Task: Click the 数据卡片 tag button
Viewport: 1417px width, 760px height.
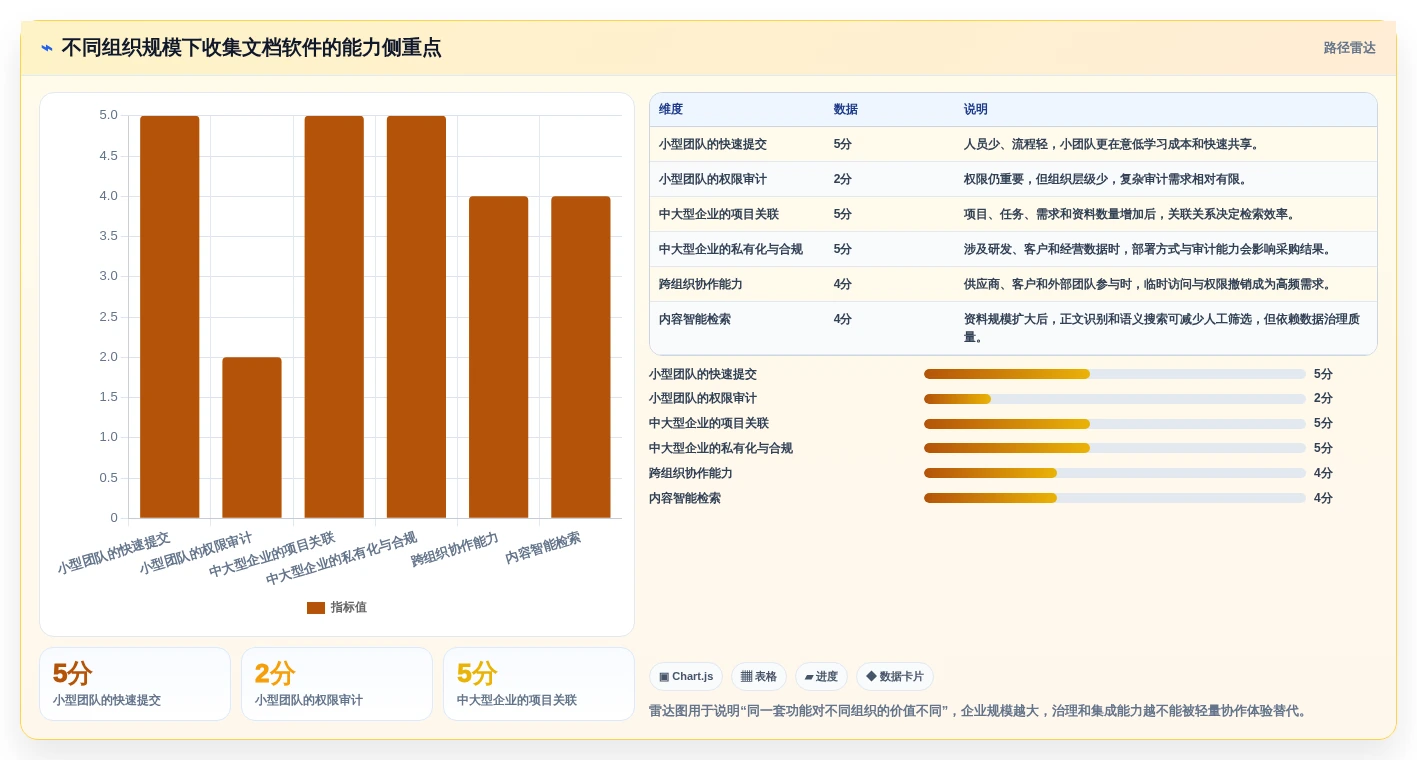Action: coord(895,676)
